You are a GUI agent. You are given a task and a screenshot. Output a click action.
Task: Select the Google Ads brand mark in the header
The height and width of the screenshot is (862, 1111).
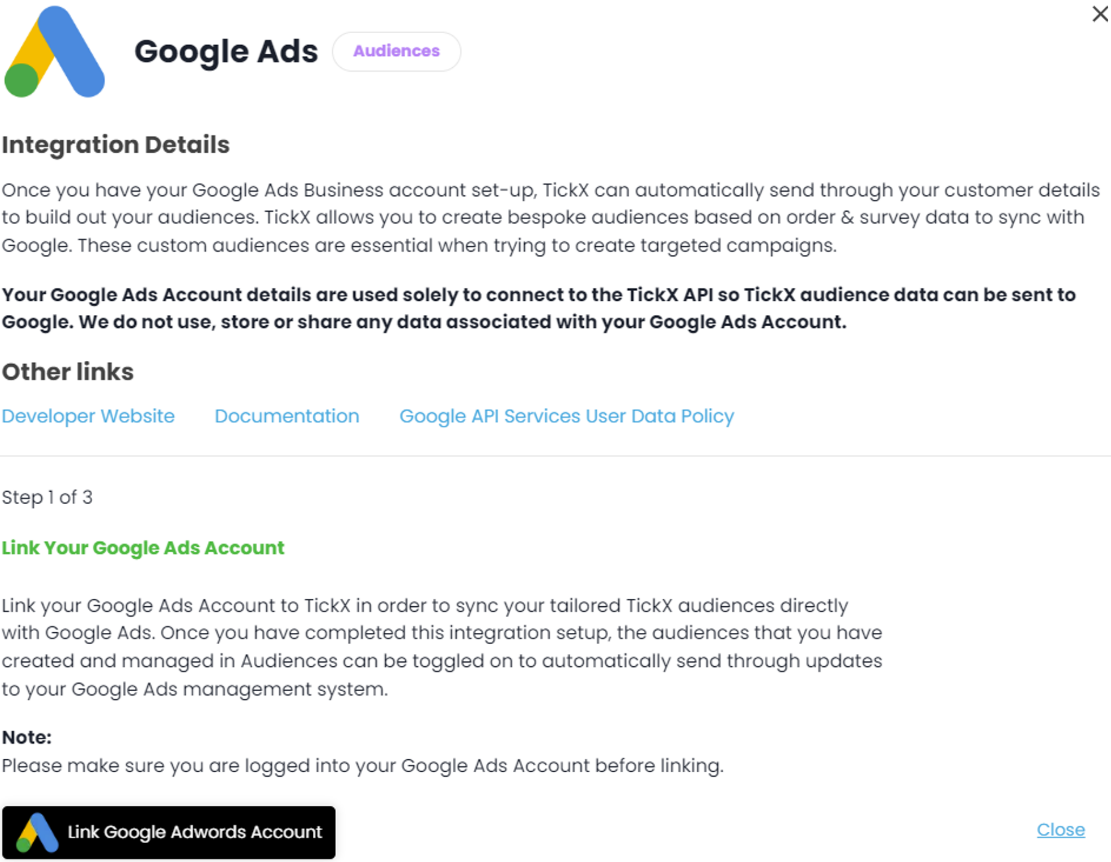coord(55,52)
